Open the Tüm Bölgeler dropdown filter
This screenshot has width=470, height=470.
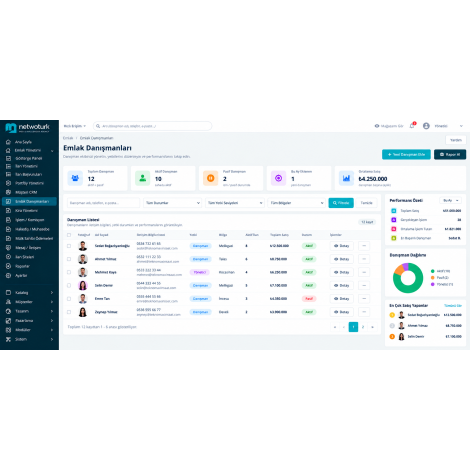point(297,203)
